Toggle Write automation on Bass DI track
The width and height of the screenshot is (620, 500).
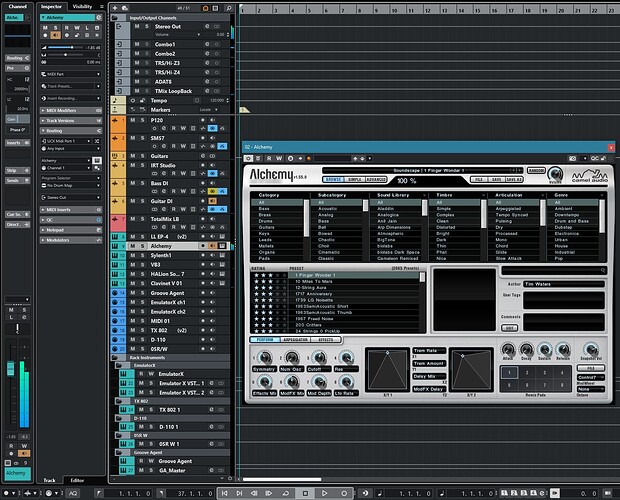click(183, 191)
